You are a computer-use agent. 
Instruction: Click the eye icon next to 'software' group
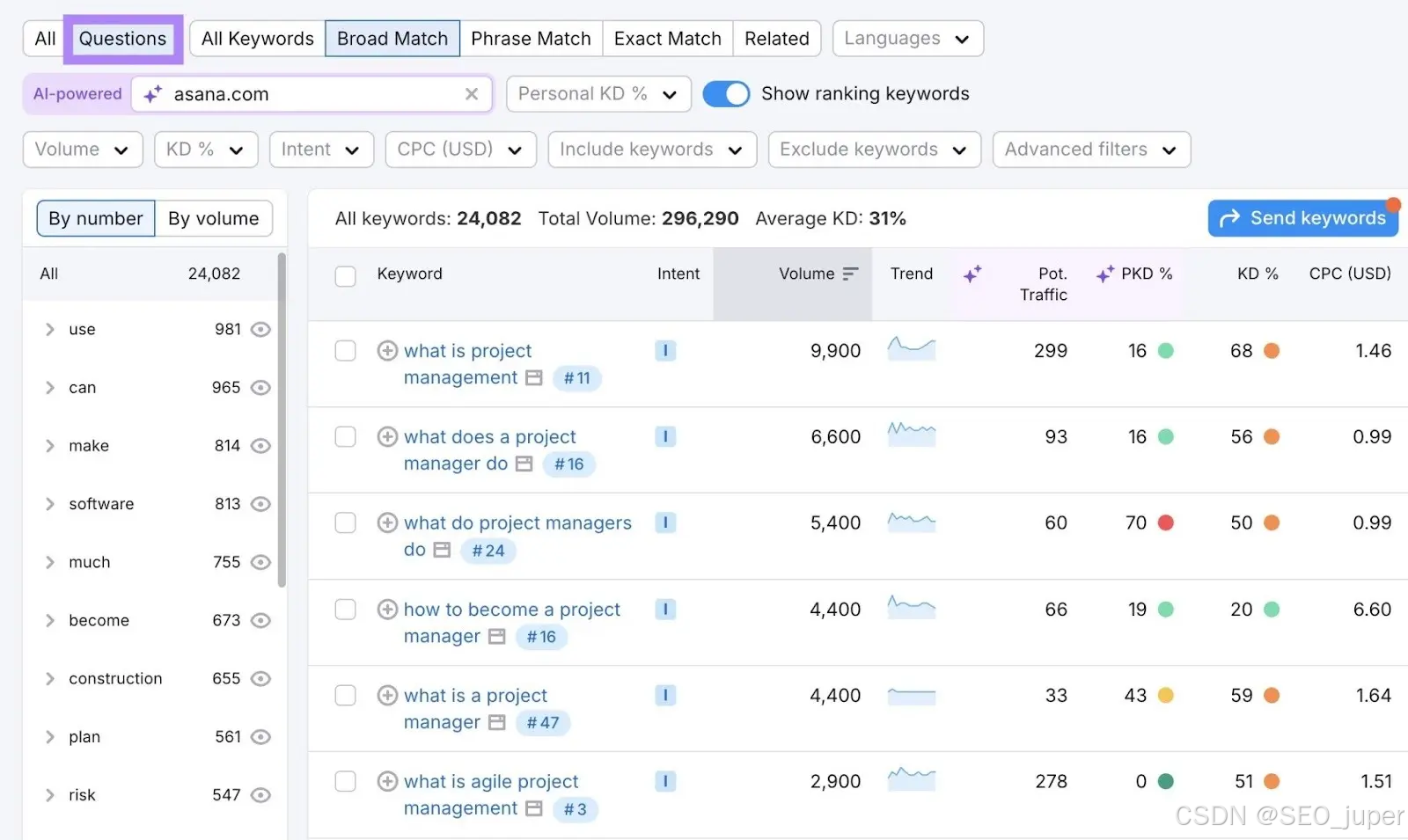tap(260, 504)
